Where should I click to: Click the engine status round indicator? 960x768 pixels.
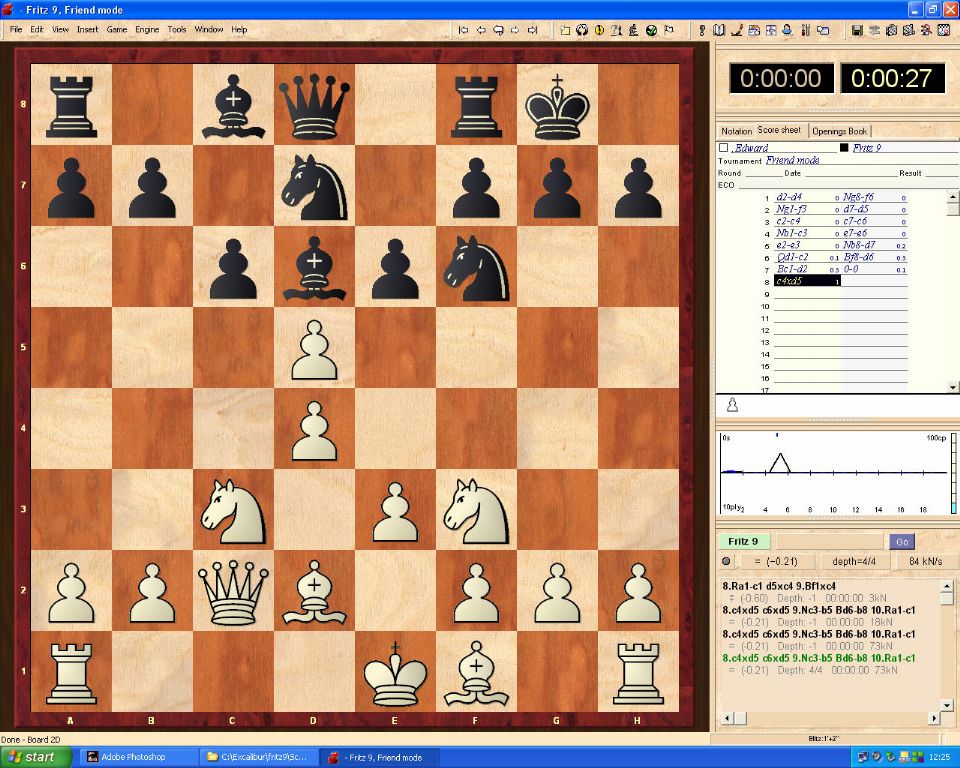tap(727, 560)
